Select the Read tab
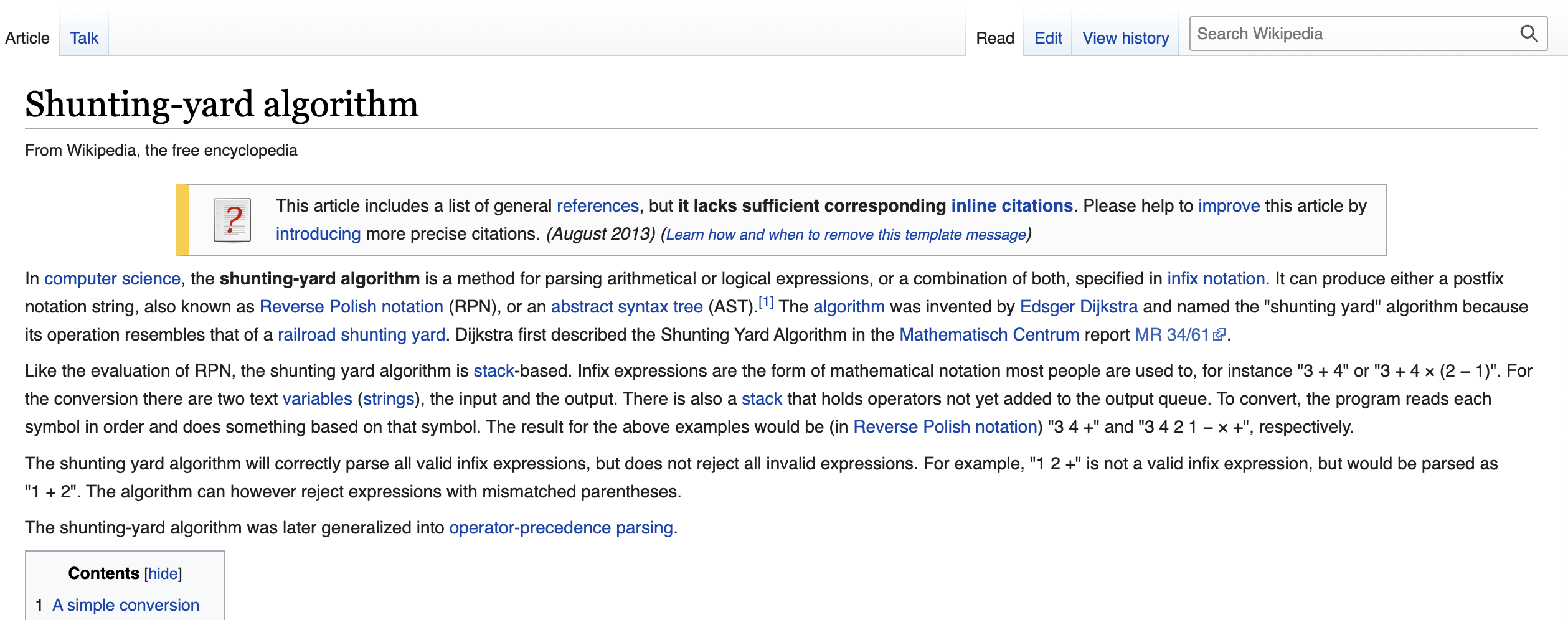1568x620 pixels. tap(995, 38)
